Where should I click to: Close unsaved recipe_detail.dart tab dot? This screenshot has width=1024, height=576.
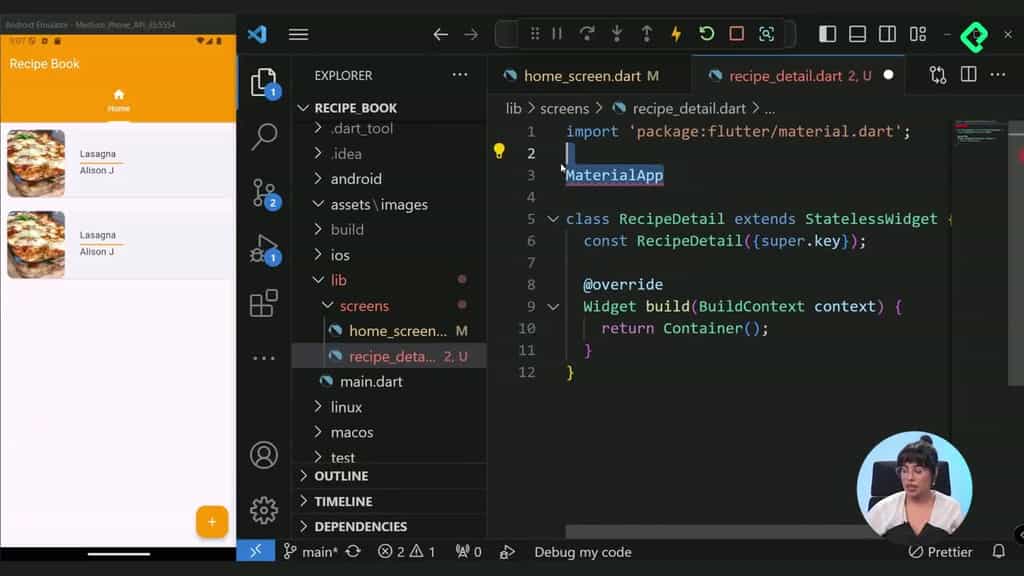(x=888, y=75)
